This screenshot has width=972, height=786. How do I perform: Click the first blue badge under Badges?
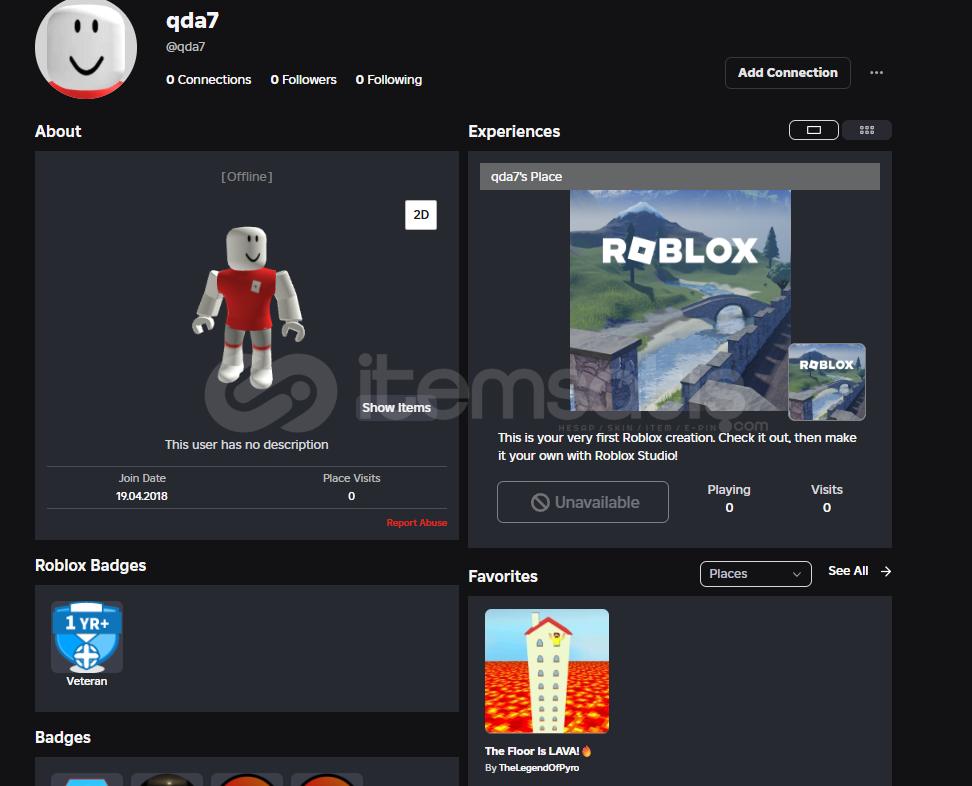[x=87, y=779]
